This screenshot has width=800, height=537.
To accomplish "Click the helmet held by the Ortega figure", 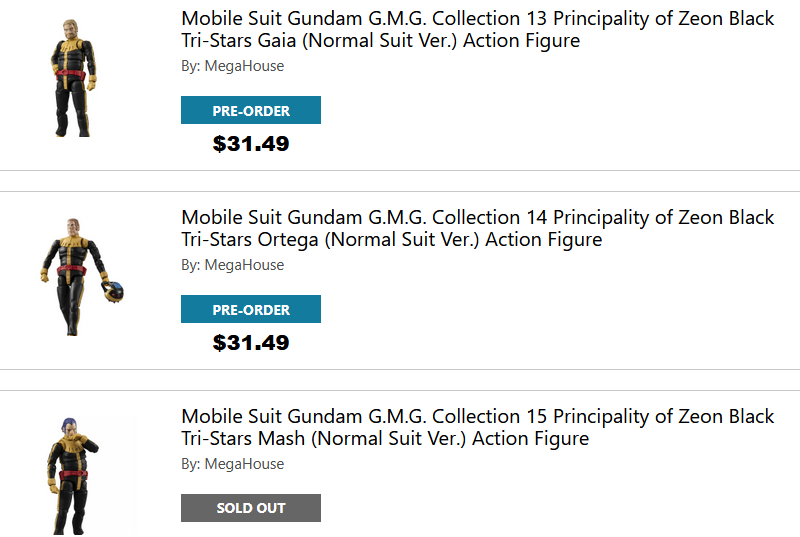I will (x=113, y=290).
